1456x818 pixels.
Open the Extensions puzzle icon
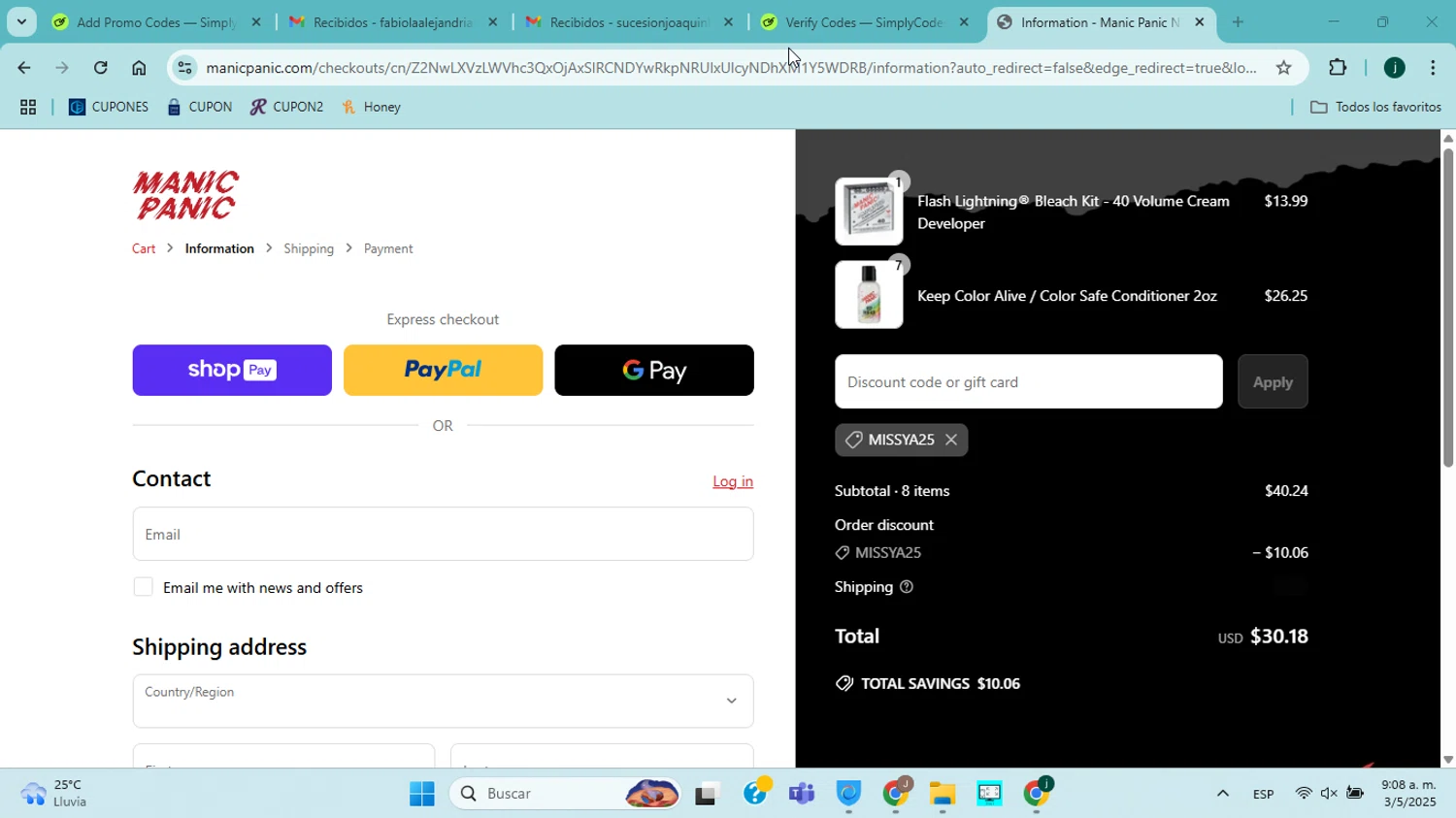[1338, 68]
